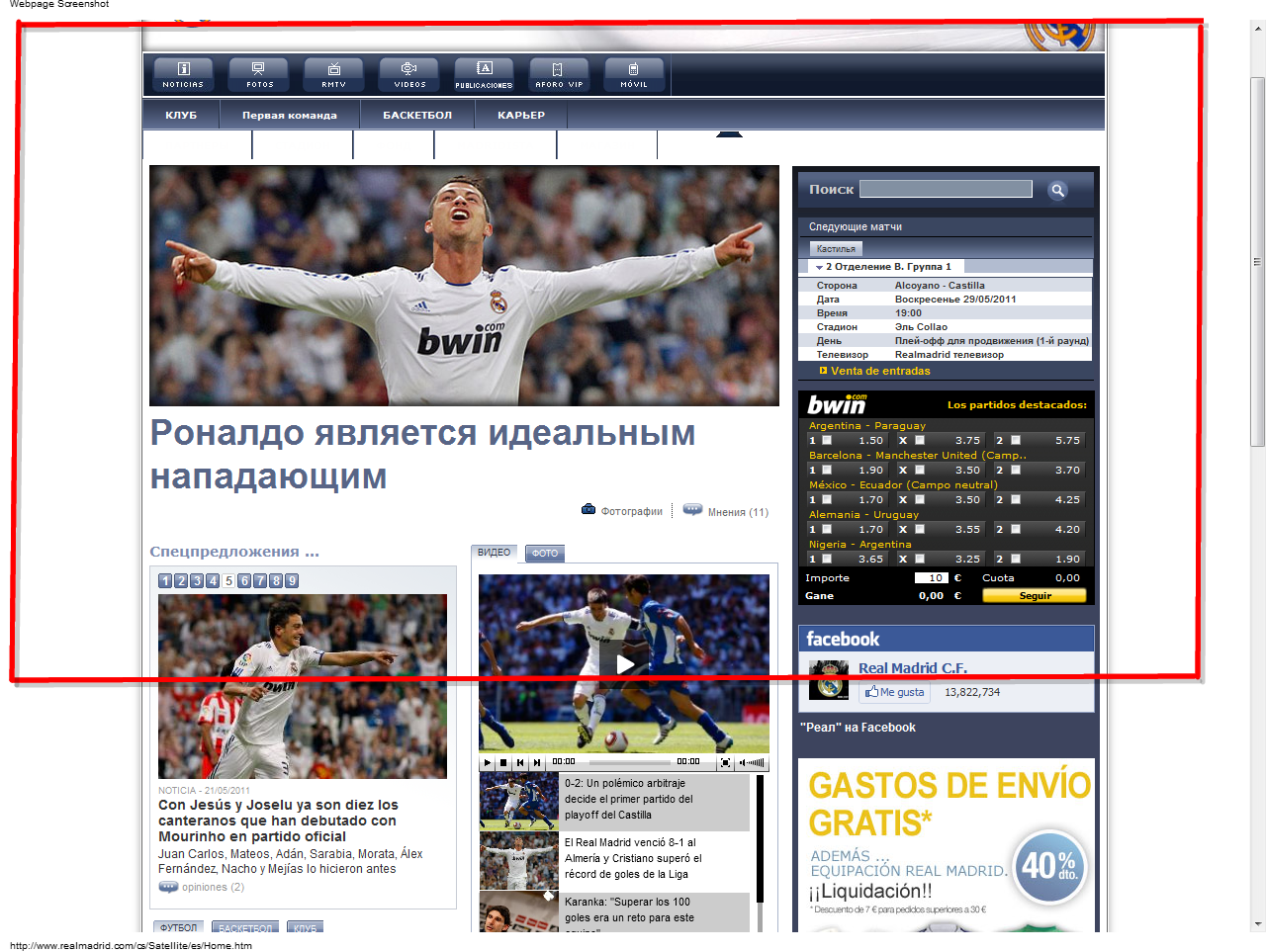Open the Venta de entradas link
The width and height of the screenshot is (1266, 952).
coord(880,371)
